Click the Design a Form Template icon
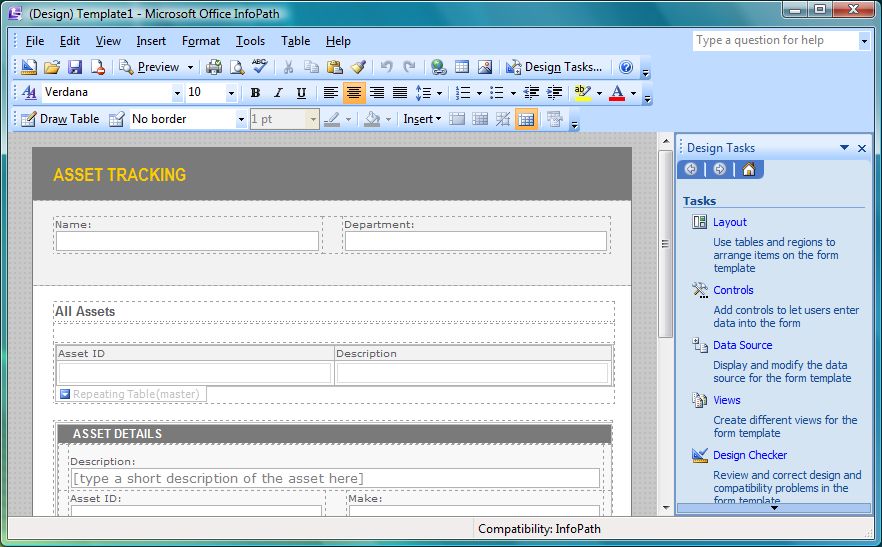This screenshot has width=882, height=547. (28, 67)
